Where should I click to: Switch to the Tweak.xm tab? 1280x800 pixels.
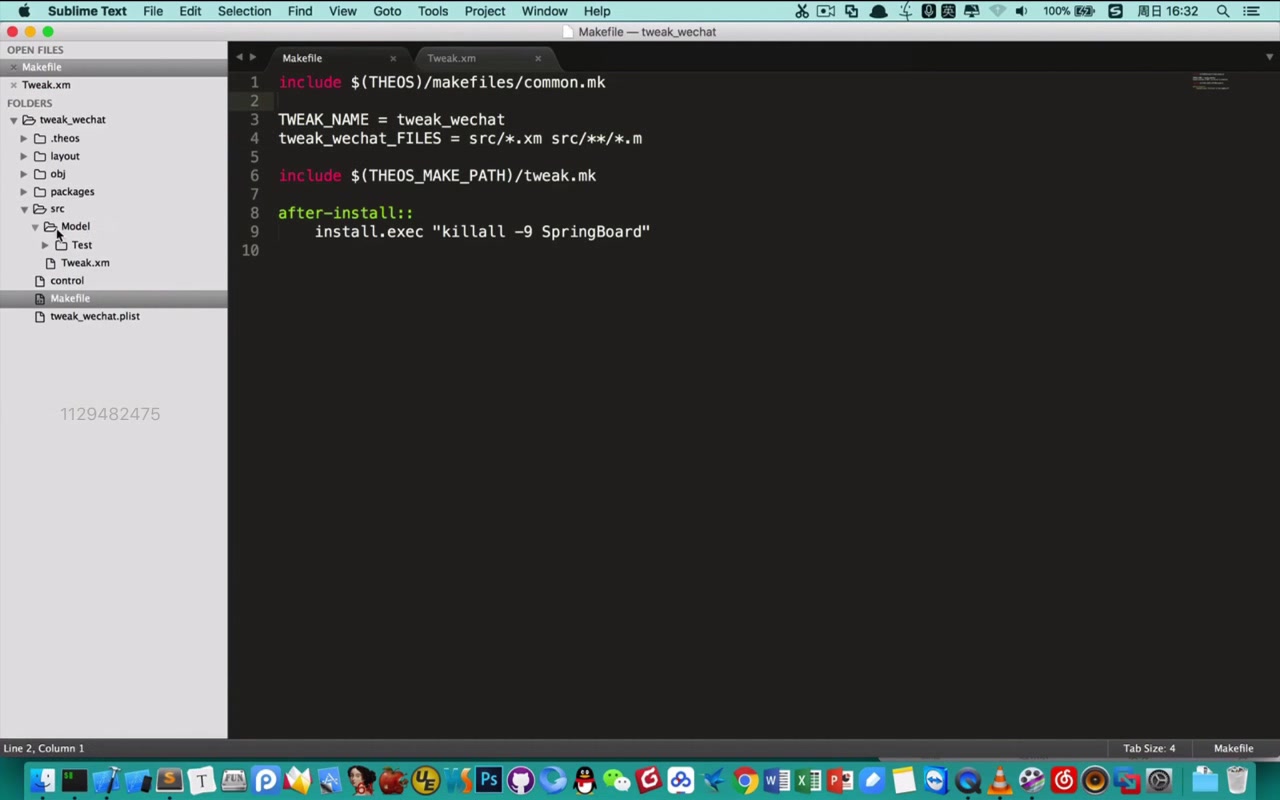pos(452,58)
